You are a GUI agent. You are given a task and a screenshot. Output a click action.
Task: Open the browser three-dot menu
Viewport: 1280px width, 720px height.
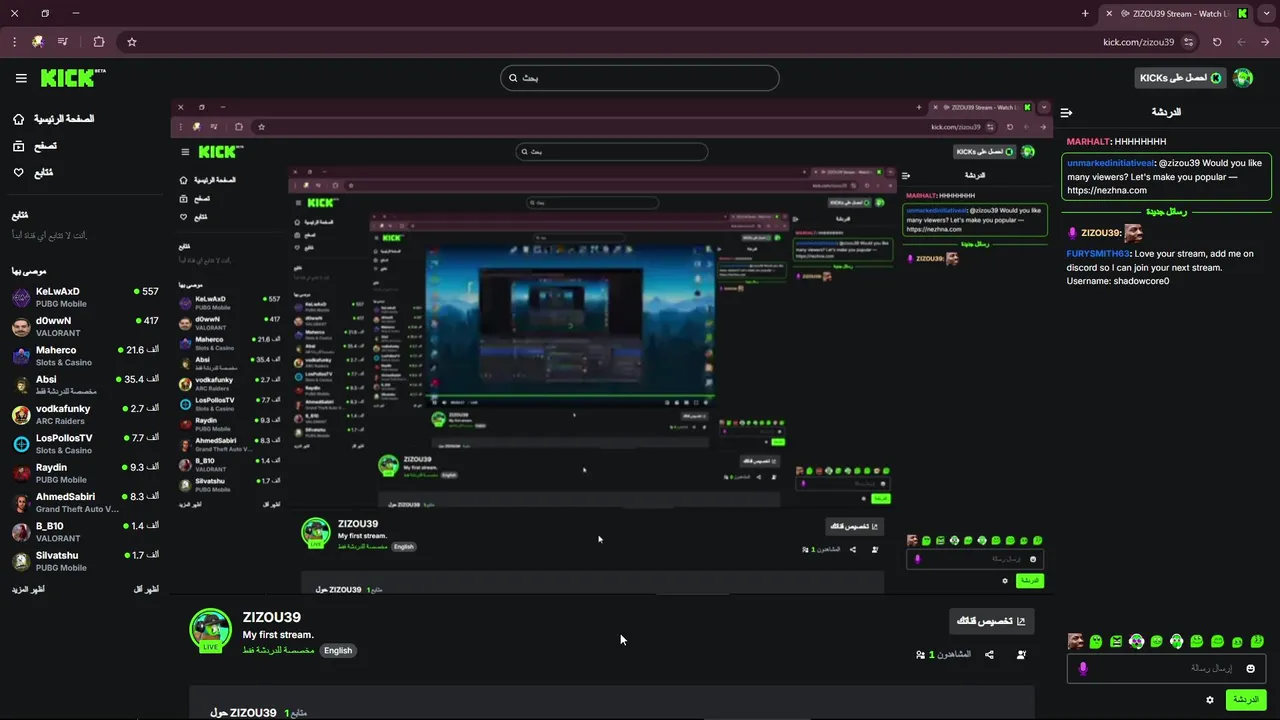tap(14, 42)
